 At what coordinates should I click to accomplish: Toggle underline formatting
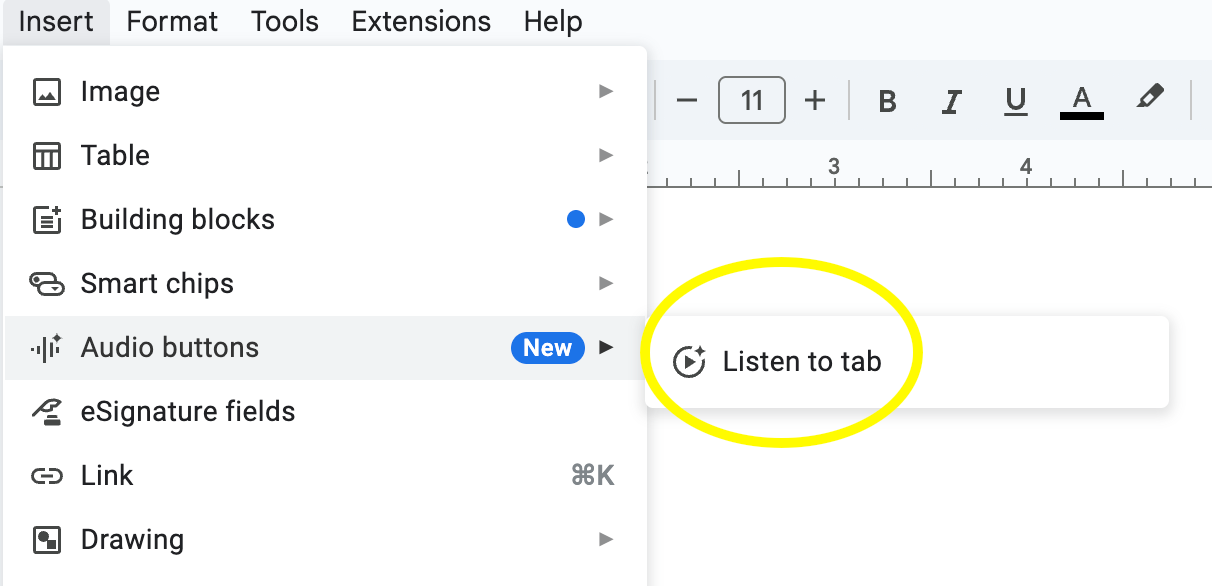click(1016, 101)
